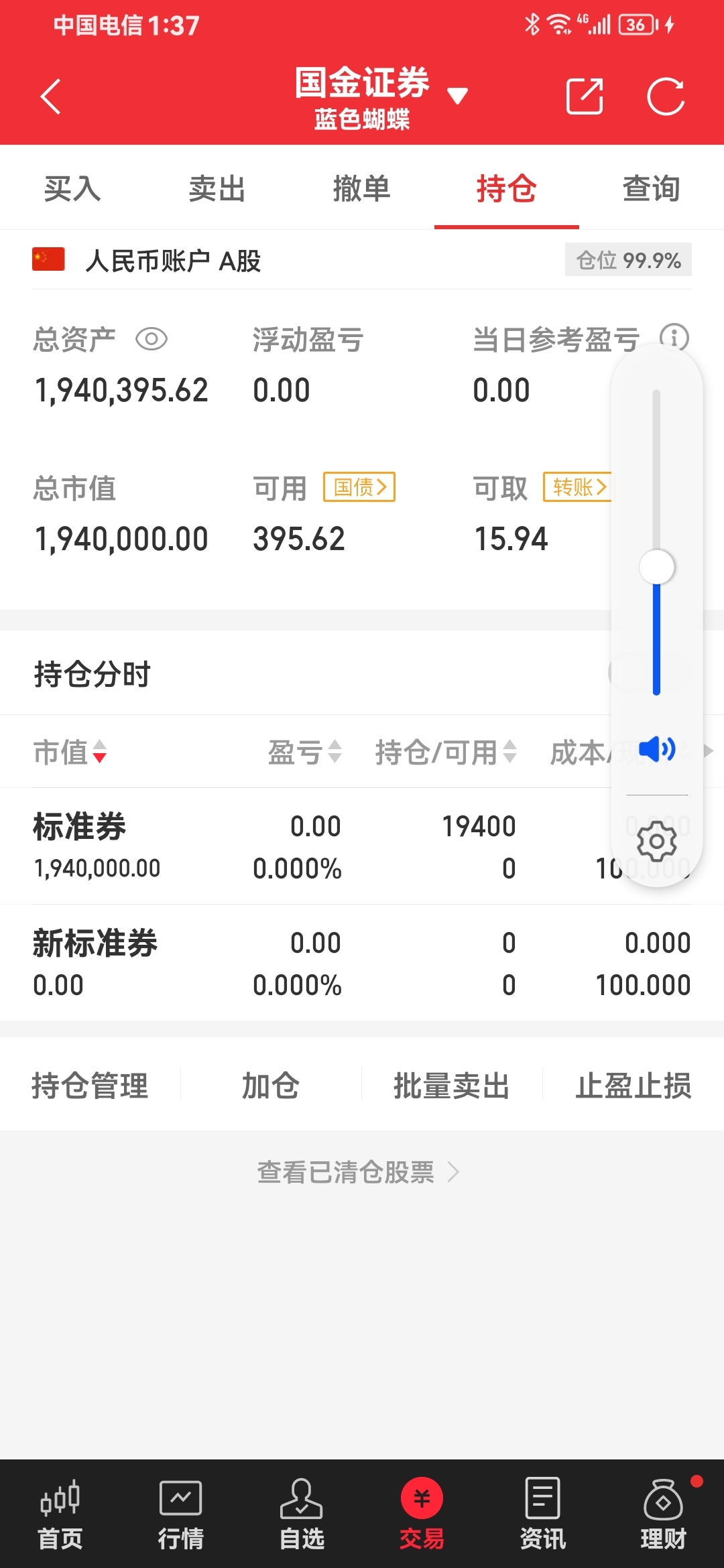Tap the 国债 shortcut tag
The image size is (724, 1568).
point(359,486)
